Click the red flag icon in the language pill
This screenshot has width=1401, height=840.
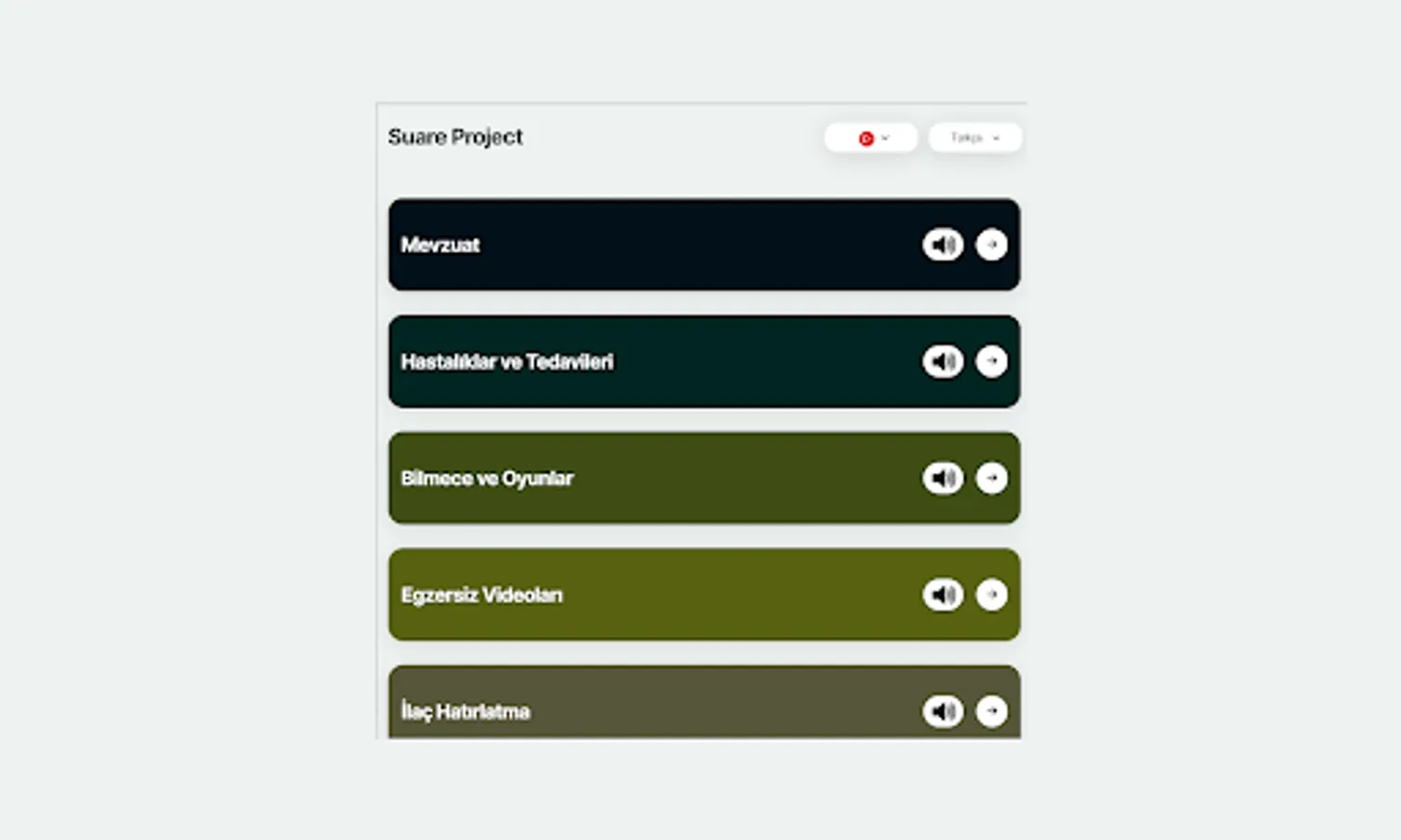point(865,137)
